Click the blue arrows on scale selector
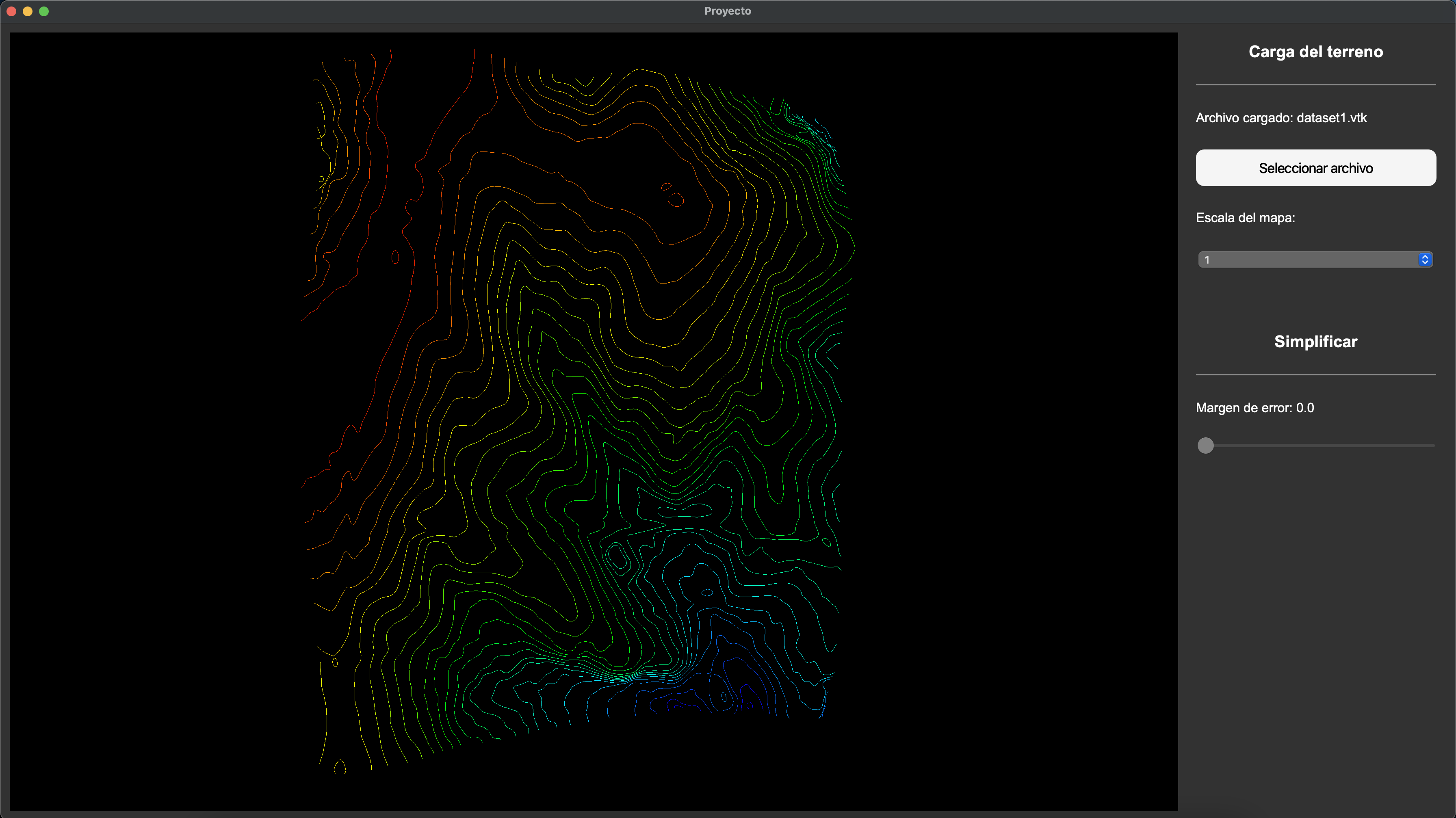Image resolution: width=1456 pixels, height=818 pixels. point(1424,259)
